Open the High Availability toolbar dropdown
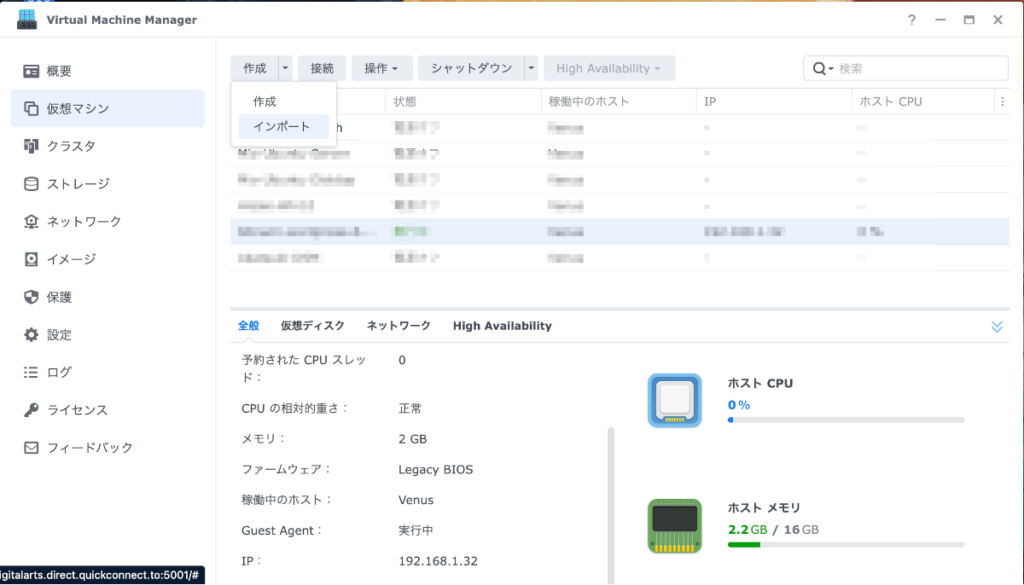The height and width of the screenshot is (585, 1024). [x=609, y=68]
